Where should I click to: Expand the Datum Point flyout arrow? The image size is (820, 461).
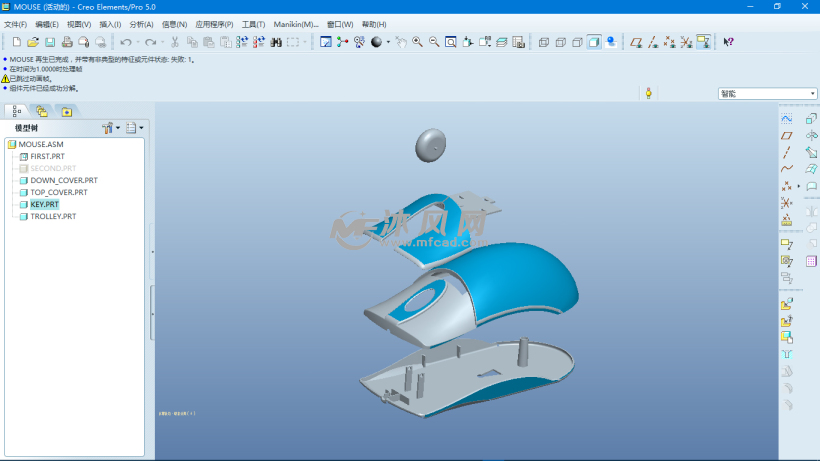pyautogui.click(x=799, y=186)
